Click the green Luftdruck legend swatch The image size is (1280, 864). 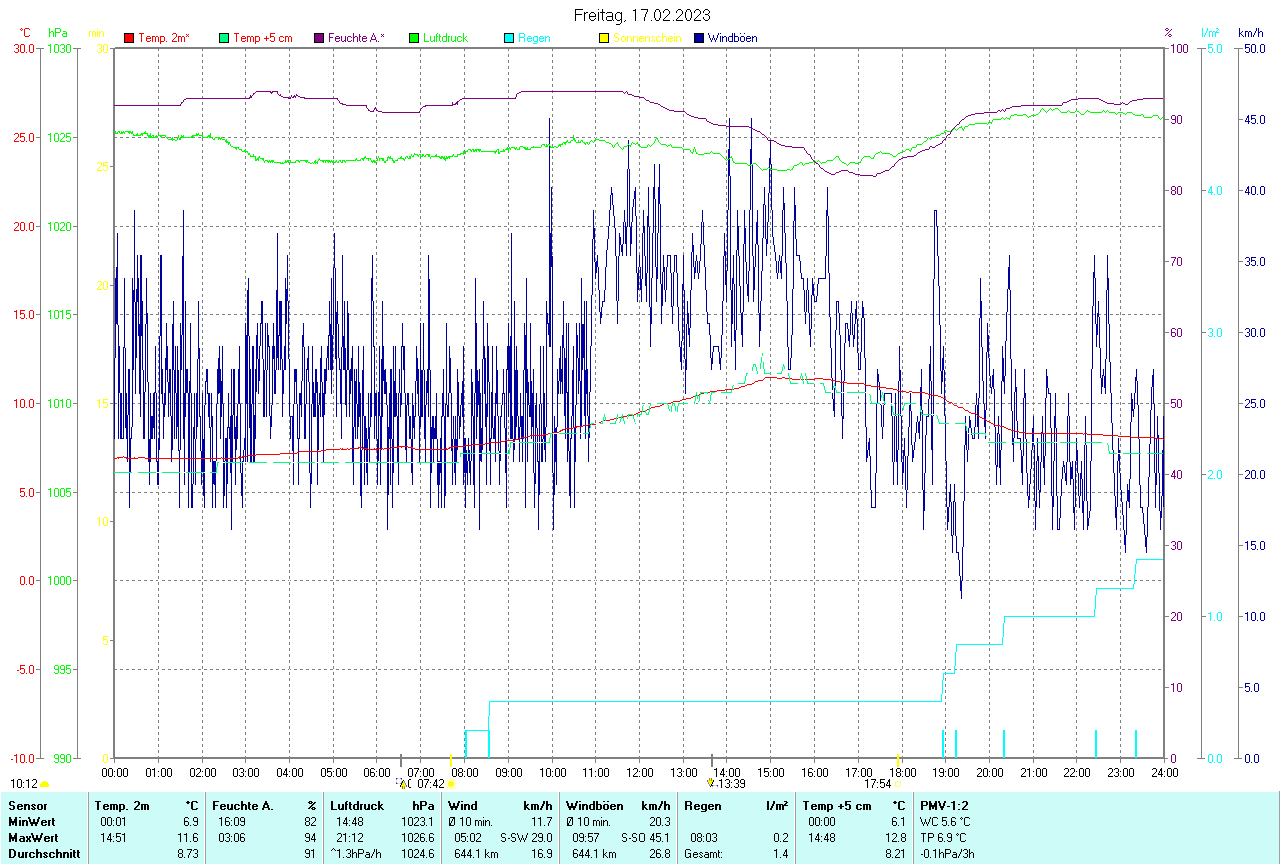[x=414, y=38]
